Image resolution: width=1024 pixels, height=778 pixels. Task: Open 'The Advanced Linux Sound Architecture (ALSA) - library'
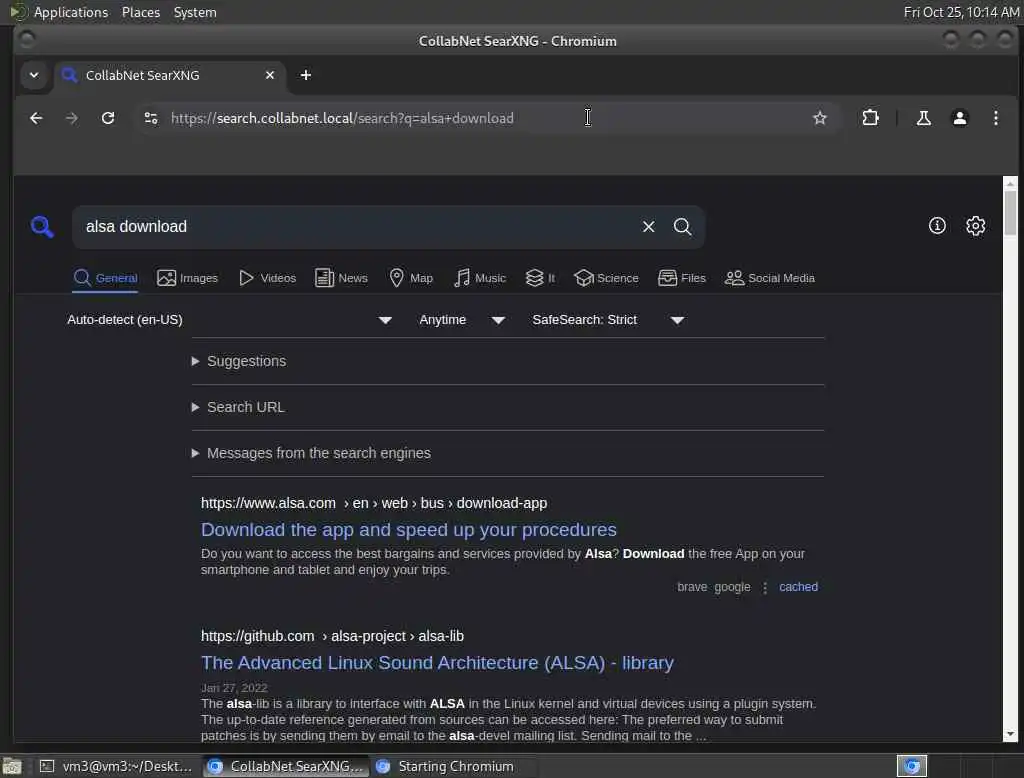[x=437, y=662]
